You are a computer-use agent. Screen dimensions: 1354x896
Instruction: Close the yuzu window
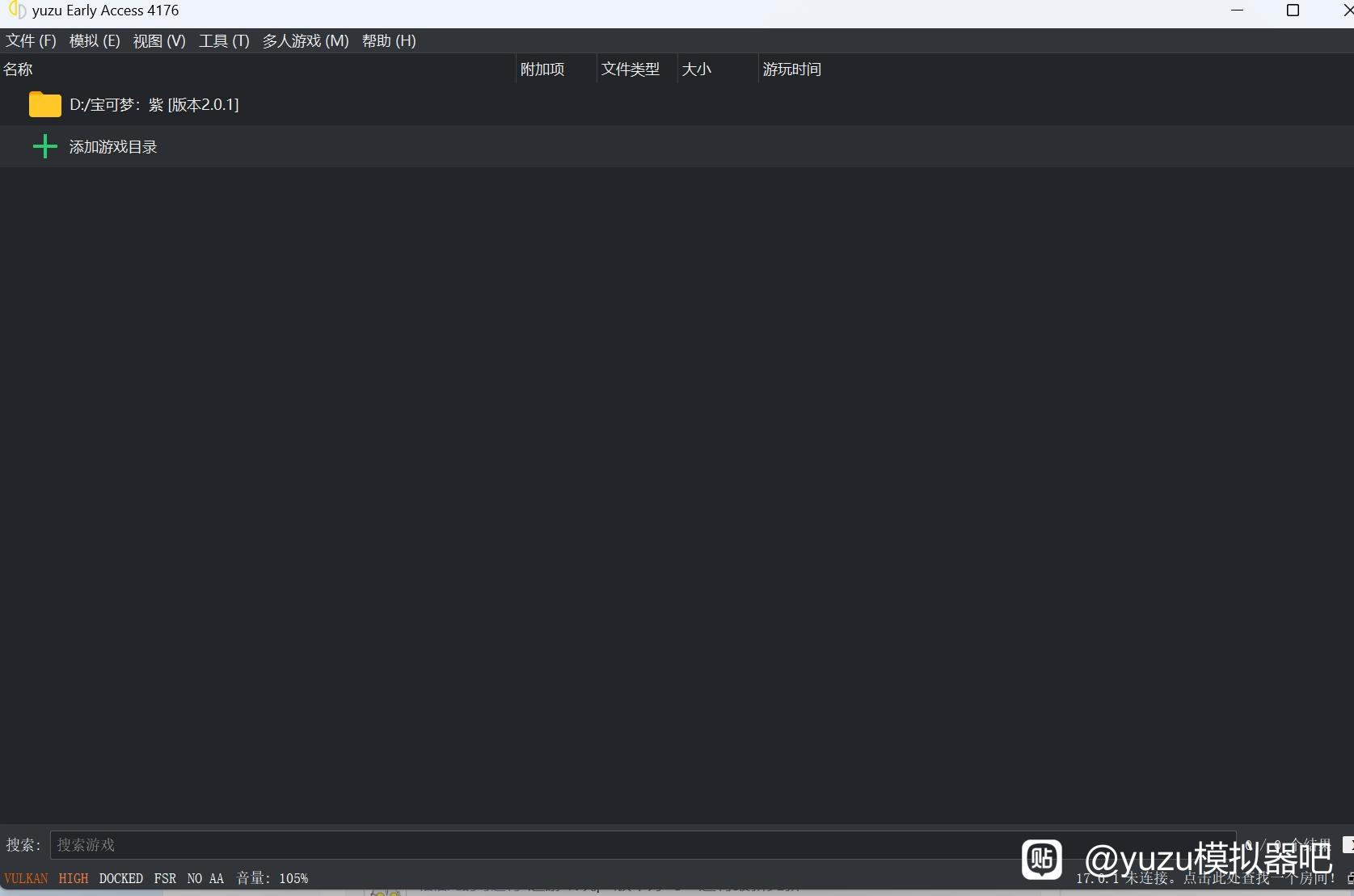click(x=1348, y=11)
